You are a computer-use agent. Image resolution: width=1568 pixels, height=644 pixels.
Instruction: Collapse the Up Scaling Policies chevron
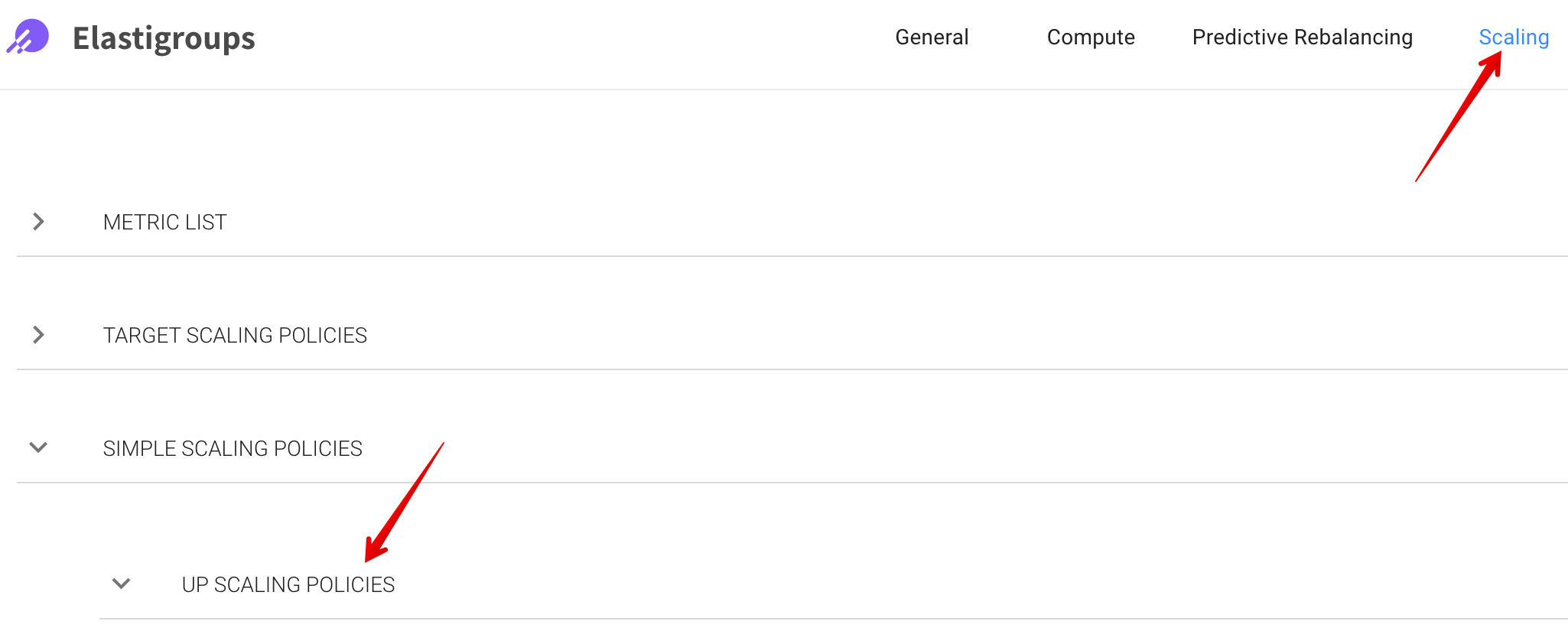click(x=121, y=584)
